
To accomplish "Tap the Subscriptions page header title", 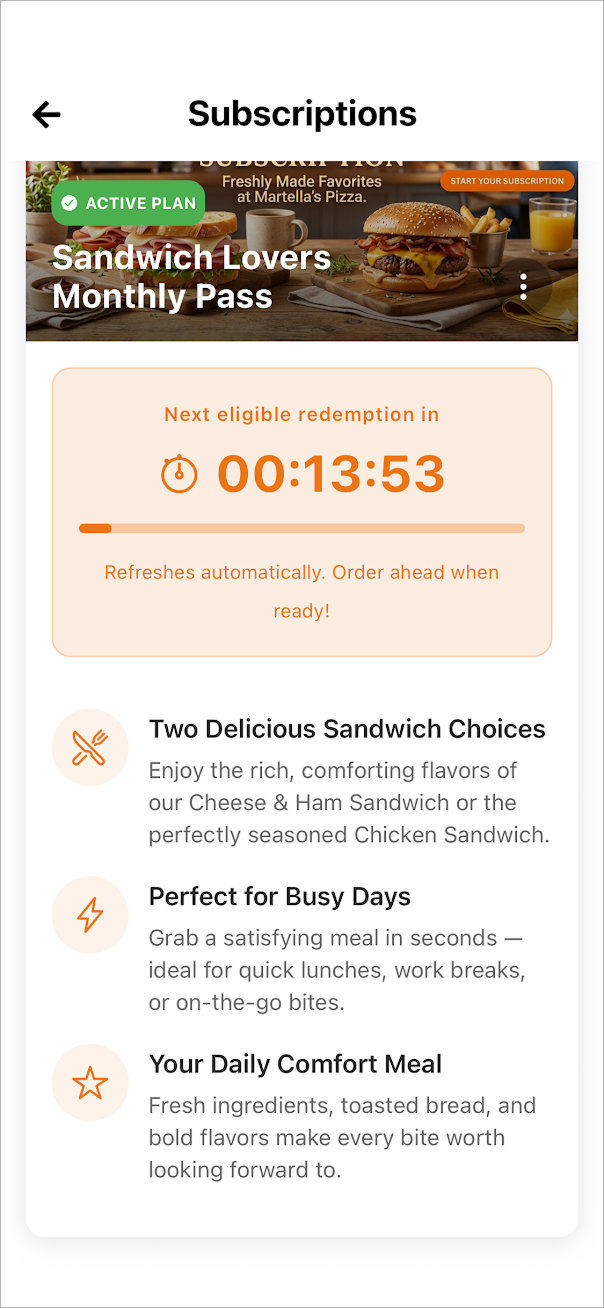I will click(x=302, y=114).
